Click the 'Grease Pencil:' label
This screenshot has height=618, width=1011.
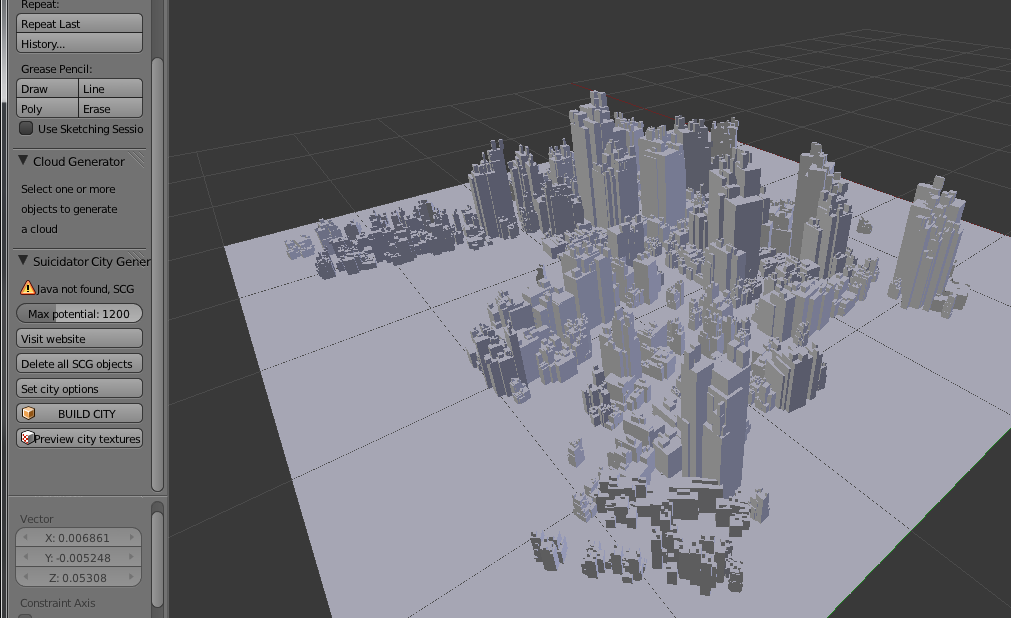coord(56,69)
